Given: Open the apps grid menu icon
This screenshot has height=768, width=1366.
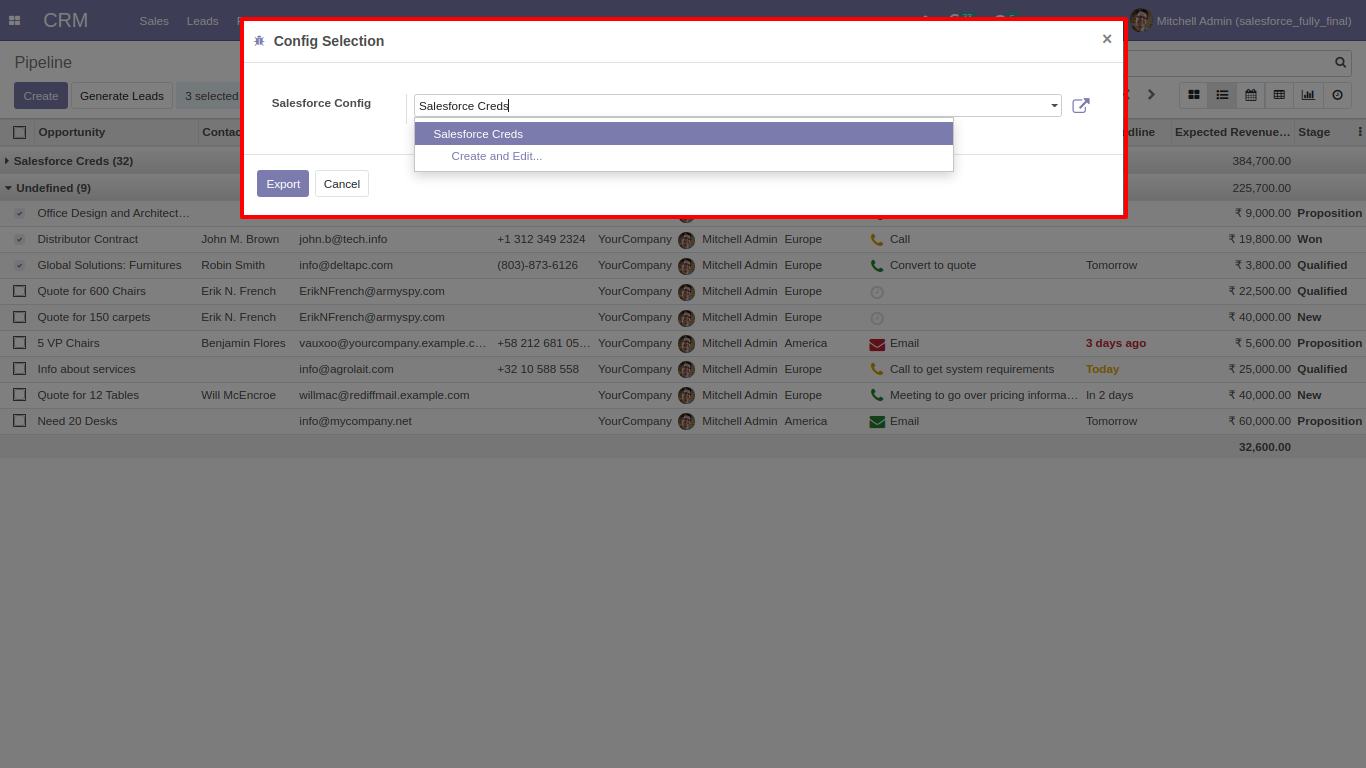Looking at the screenshot, I should tap(14, 20).
